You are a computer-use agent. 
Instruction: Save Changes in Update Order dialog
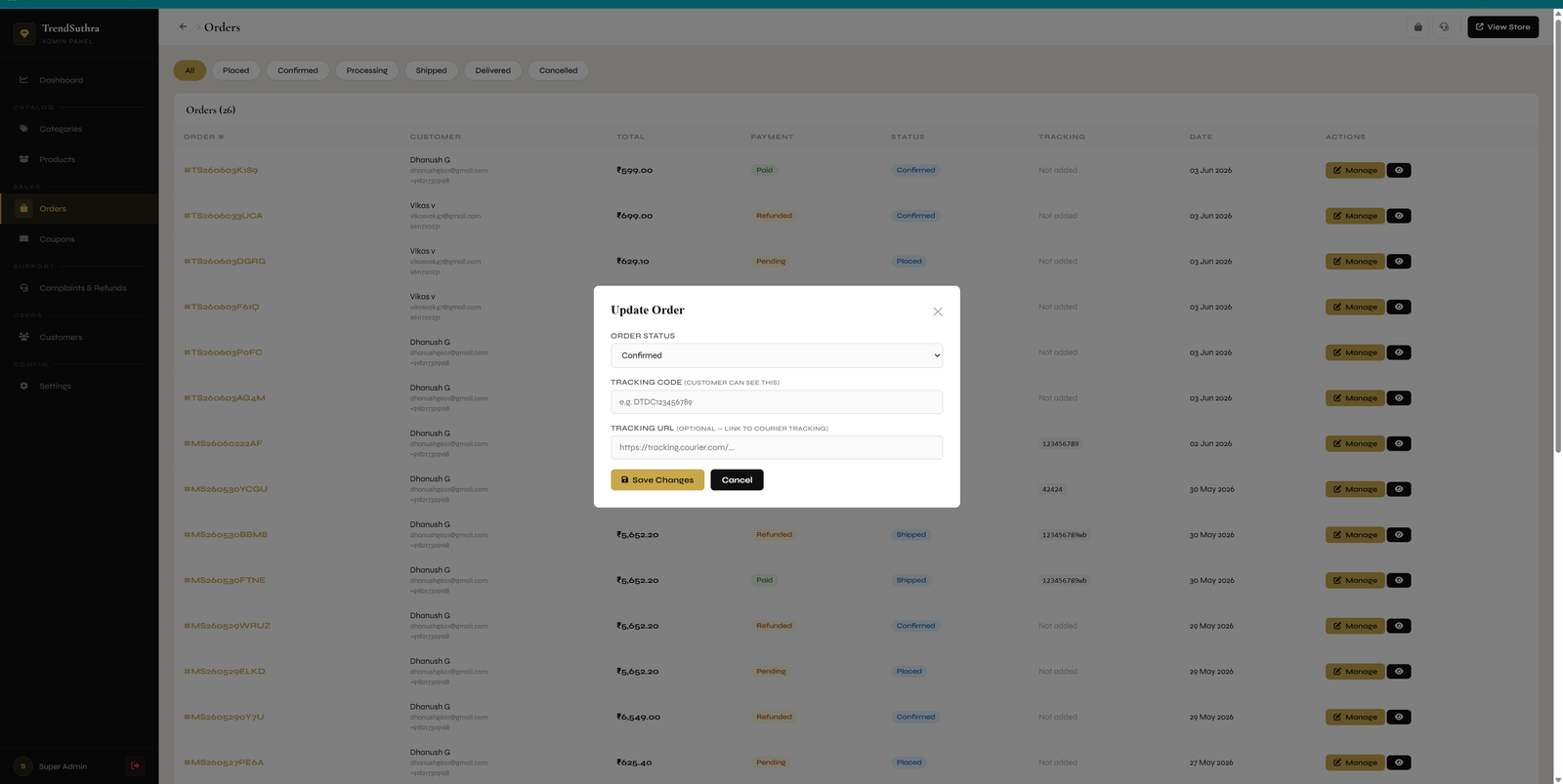click(657, 479)
